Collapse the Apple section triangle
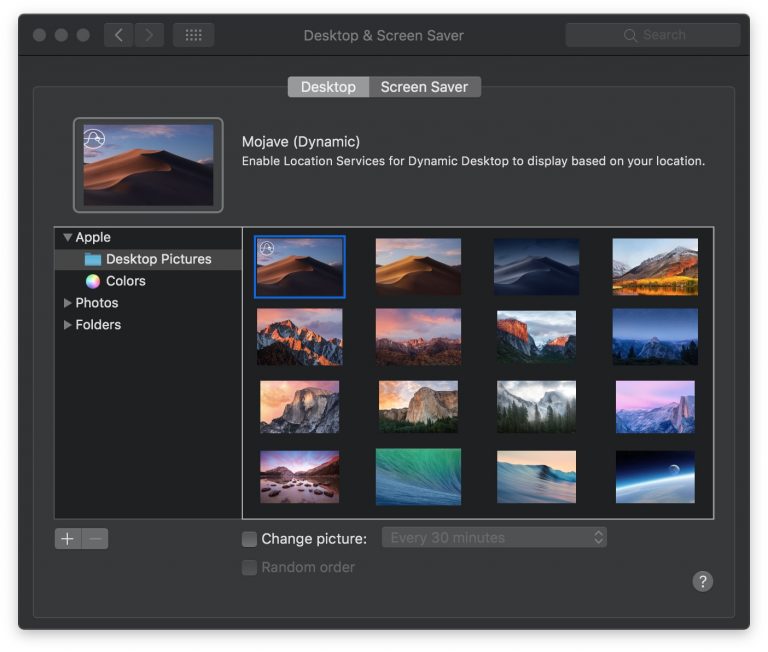Viewport: 768px width, 652px height. (x=68, y=238)
